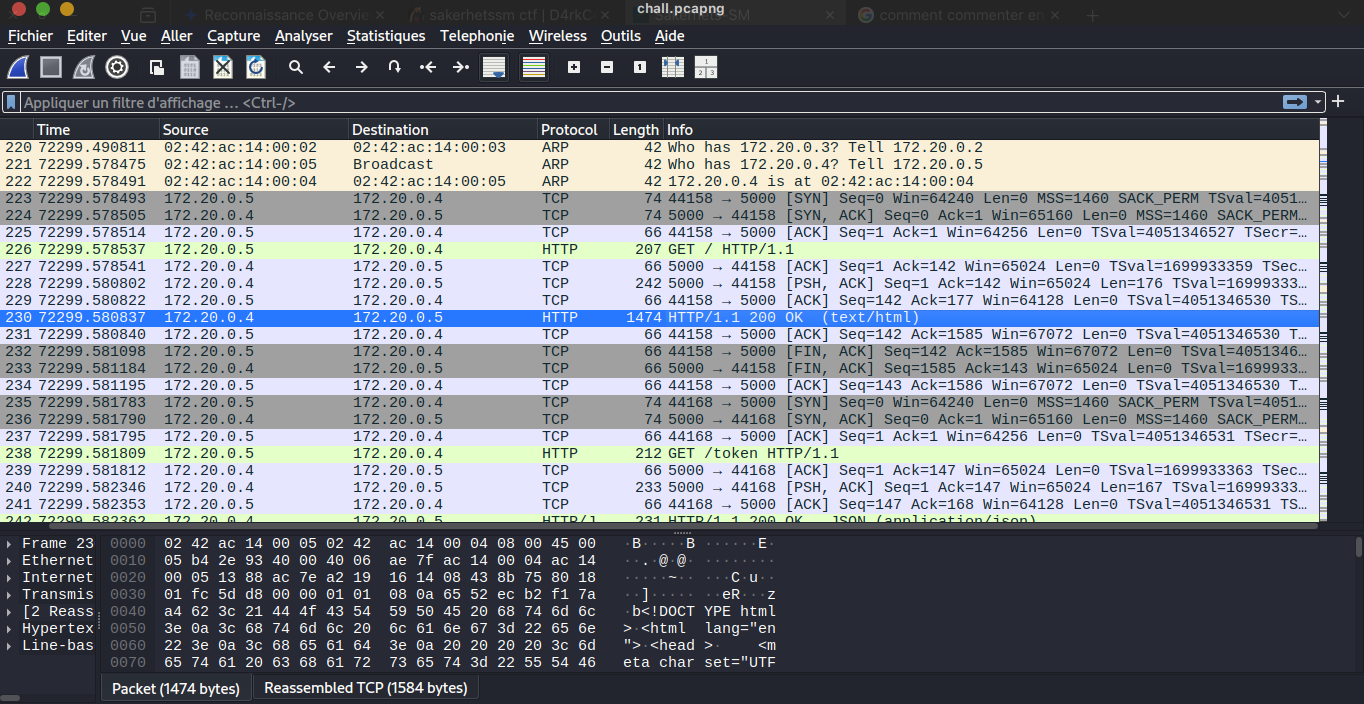1364x704 pixels.
Task: Start capture with the shark fin icon
Action: 18,67
